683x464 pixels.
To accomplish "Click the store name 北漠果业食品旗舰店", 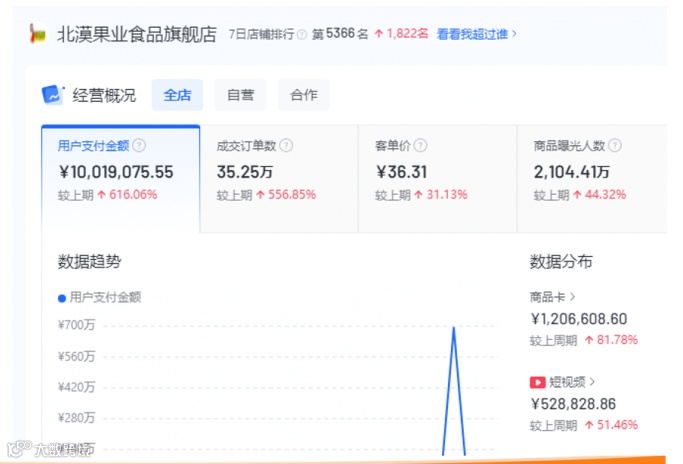I will coord(137,34).
